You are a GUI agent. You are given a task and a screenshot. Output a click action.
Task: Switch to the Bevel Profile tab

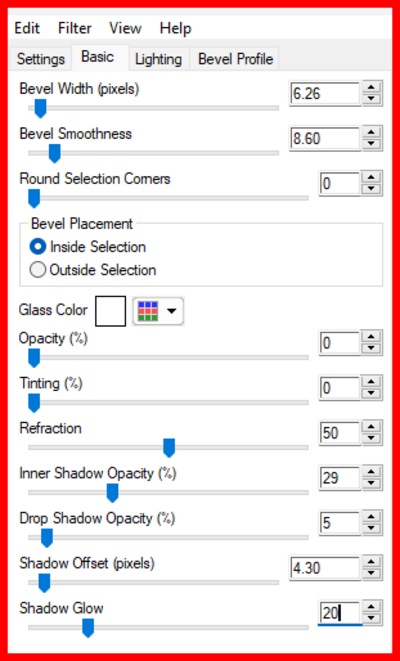(236, 59)
